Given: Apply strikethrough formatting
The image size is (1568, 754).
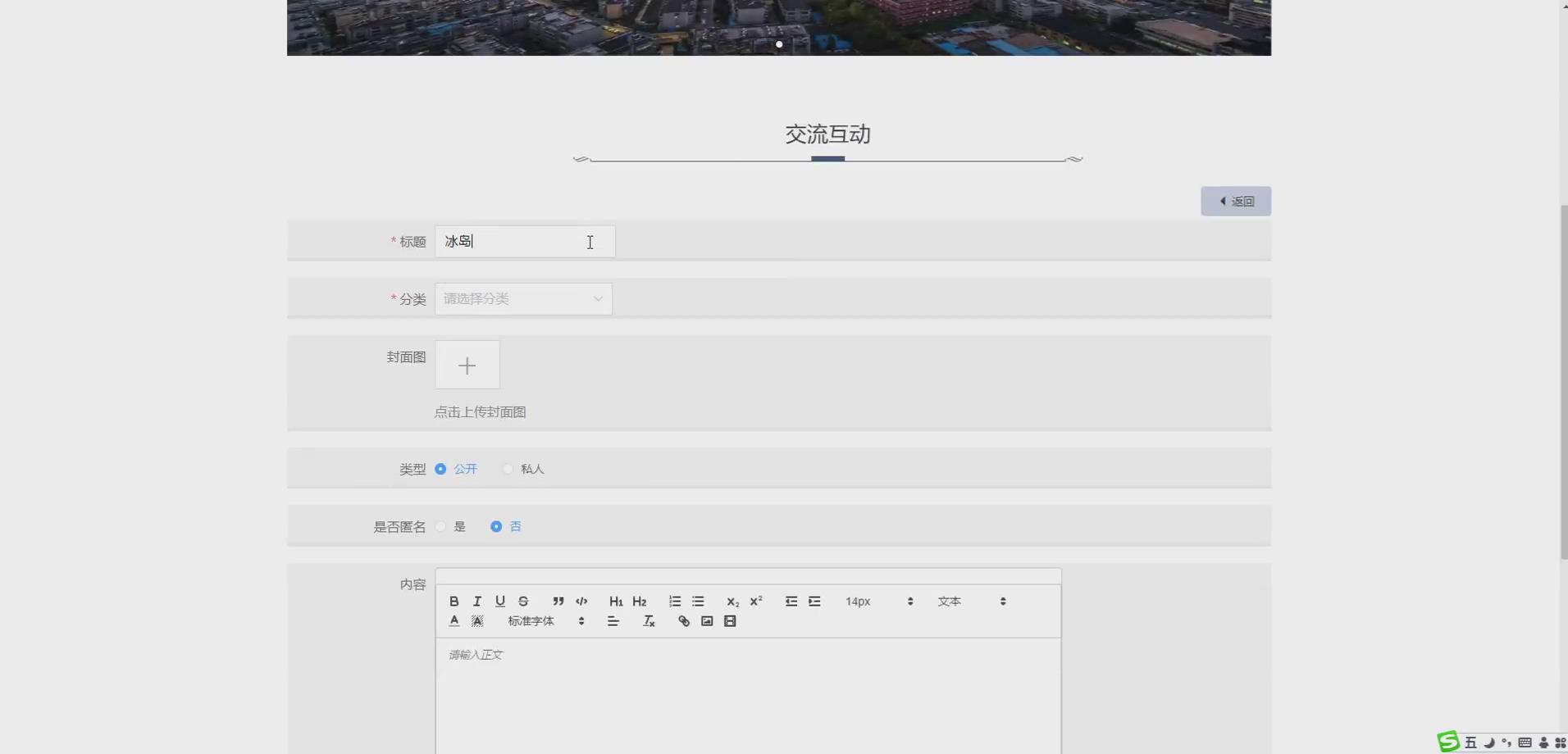Looking at the screenshot, I should coord(522,601).
